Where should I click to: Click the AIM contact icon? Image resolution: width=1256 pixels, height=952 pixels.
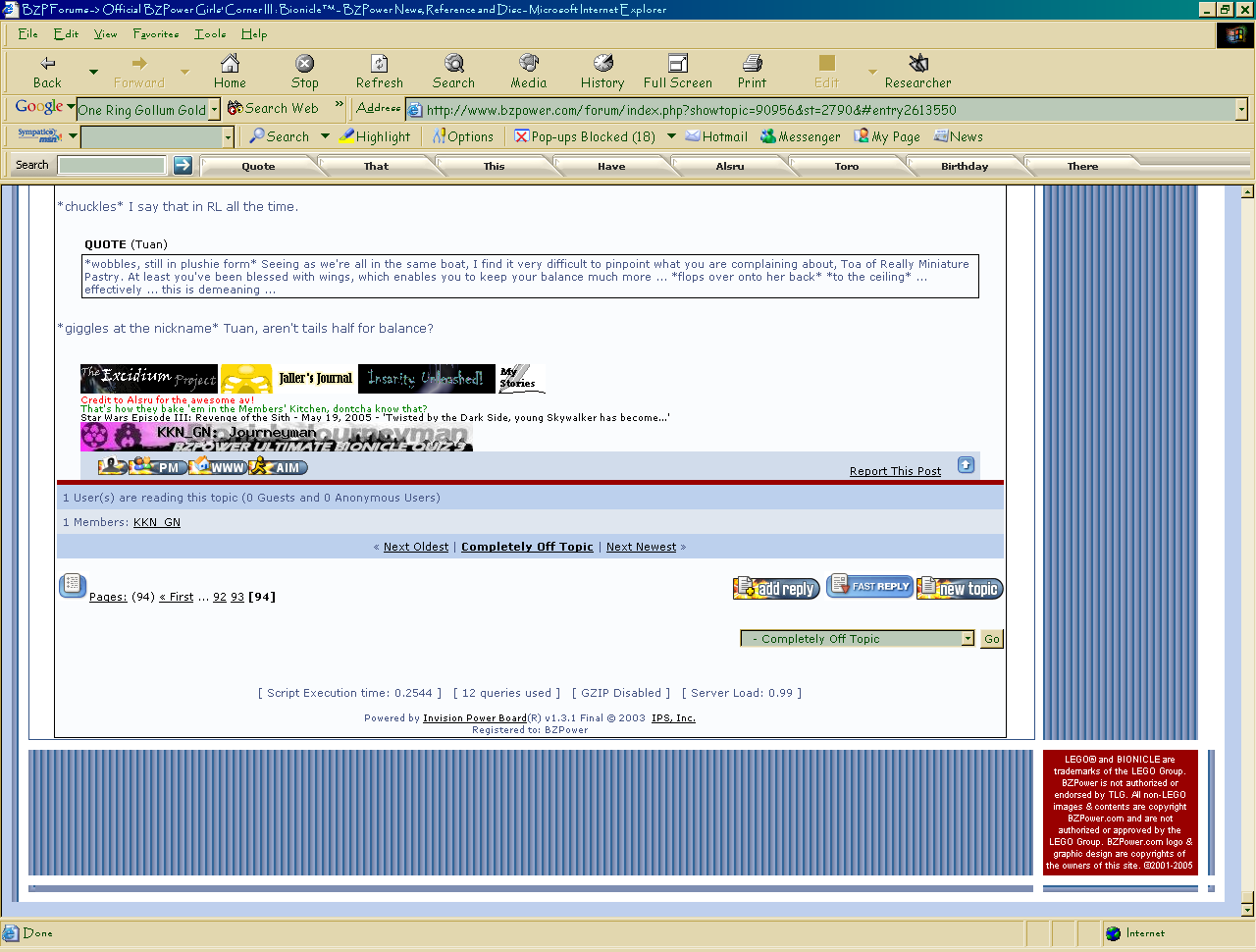point(278,467)
